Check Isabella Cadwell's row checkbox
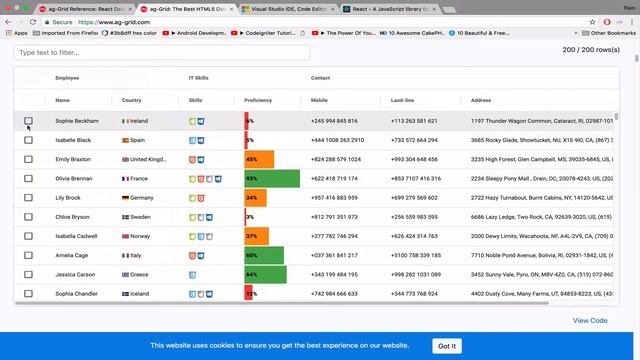This screenshot has height=360, width=640. 28,236
